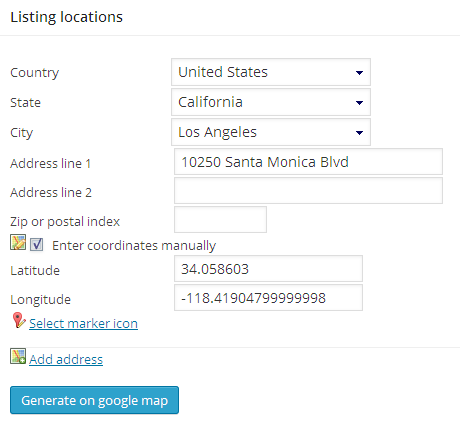
Task: Click the map icon beside coordinates checkbox
Action: point(18,242)
